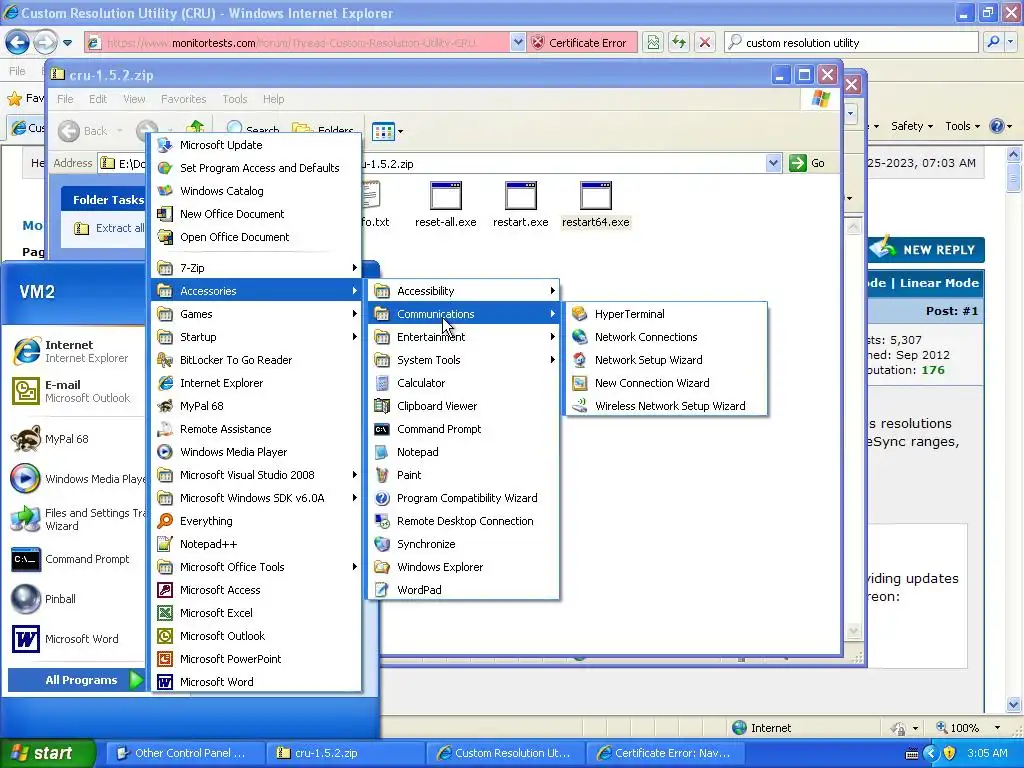Launch Notepad from Accessories
This screenshot has height=768, width=1024.
coord(463,452)
